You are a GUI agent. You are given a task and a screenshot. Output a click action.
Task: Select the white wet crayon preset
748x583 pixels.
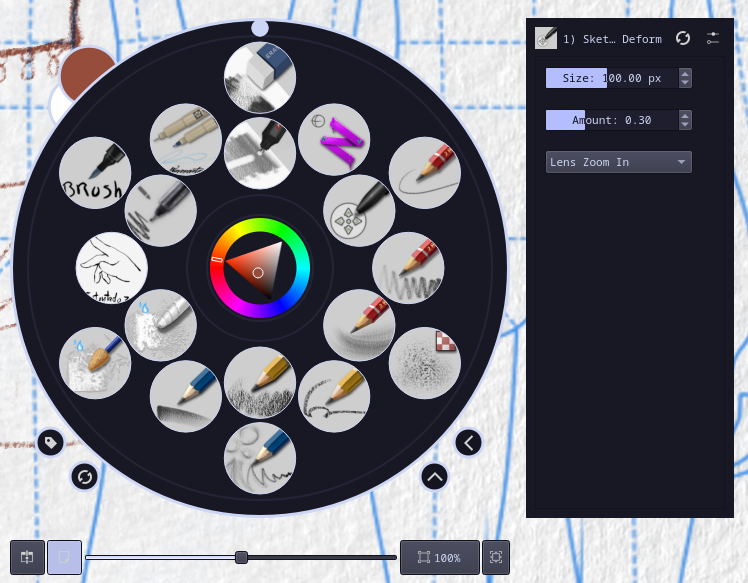point(161,325)
